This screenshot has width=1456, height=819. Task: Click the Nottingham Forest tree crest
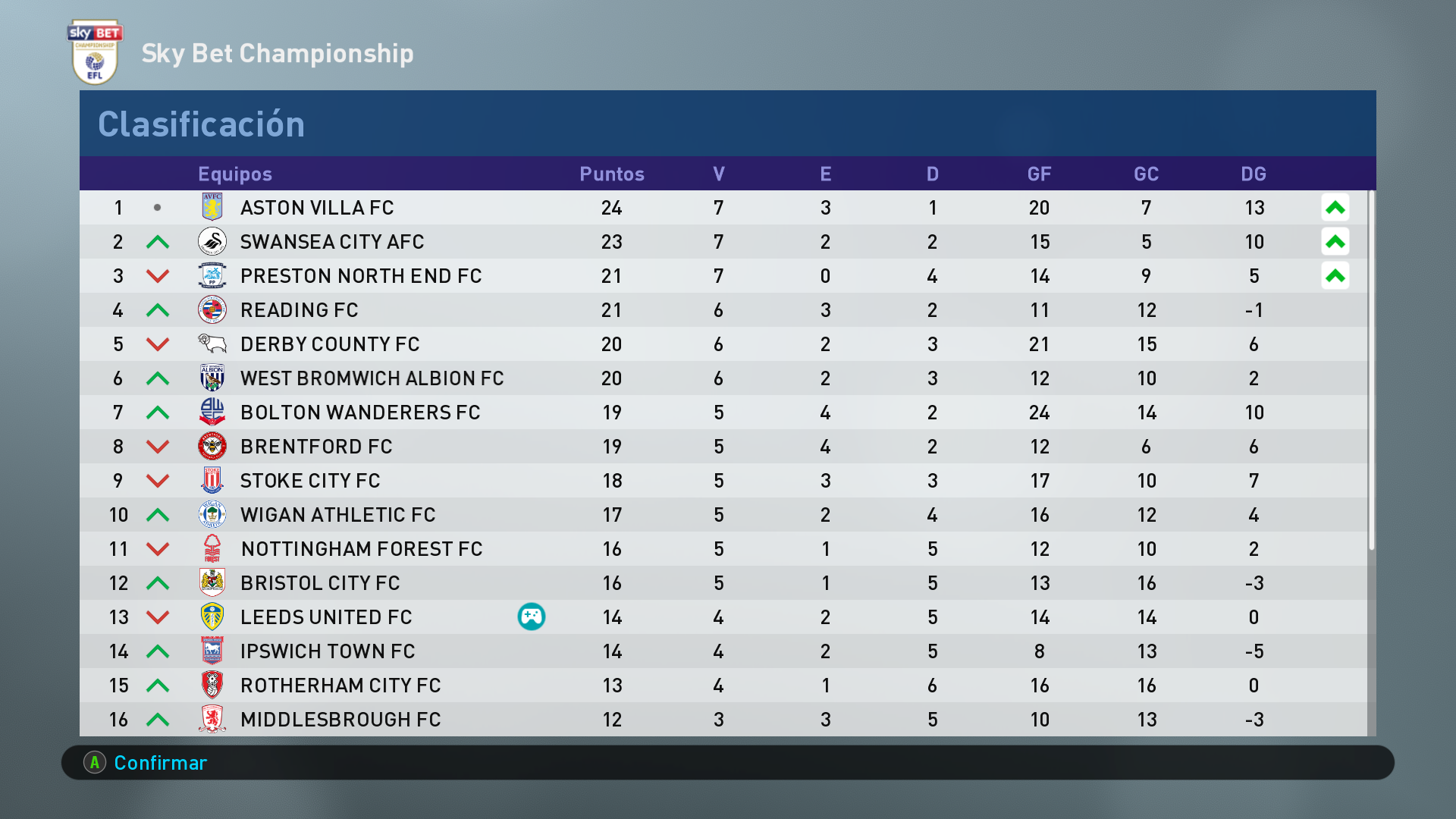click(x=212, y=548)
